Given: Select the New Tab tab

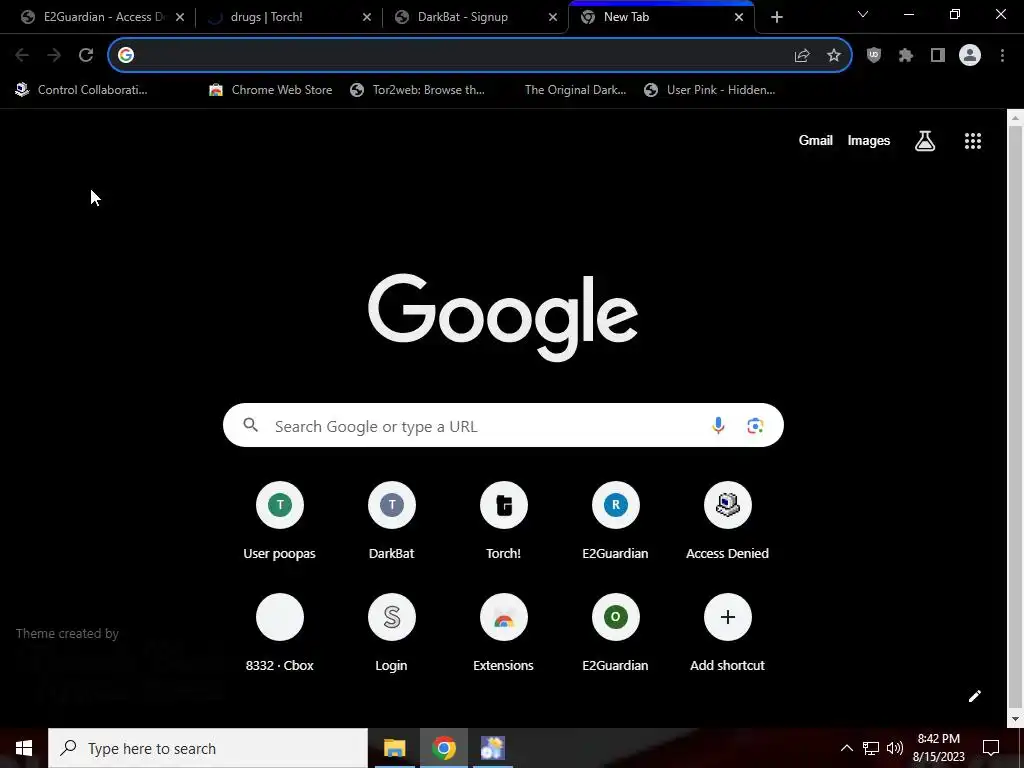Looking at the screenshot, I should 662,17.
